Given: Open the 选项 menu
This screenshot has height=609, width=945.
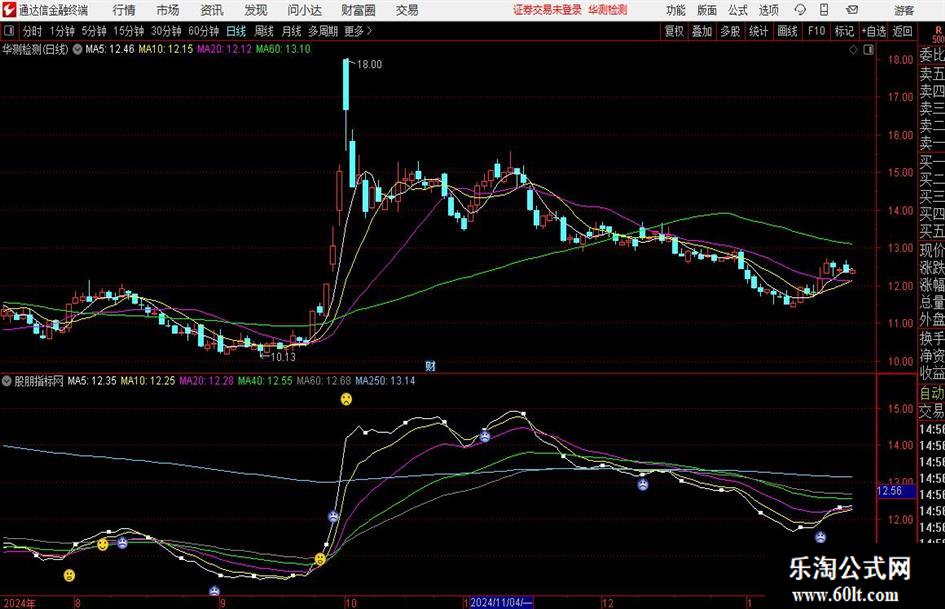Looking at the screenshot, I should pyautogui.click(x=768, y=10).
